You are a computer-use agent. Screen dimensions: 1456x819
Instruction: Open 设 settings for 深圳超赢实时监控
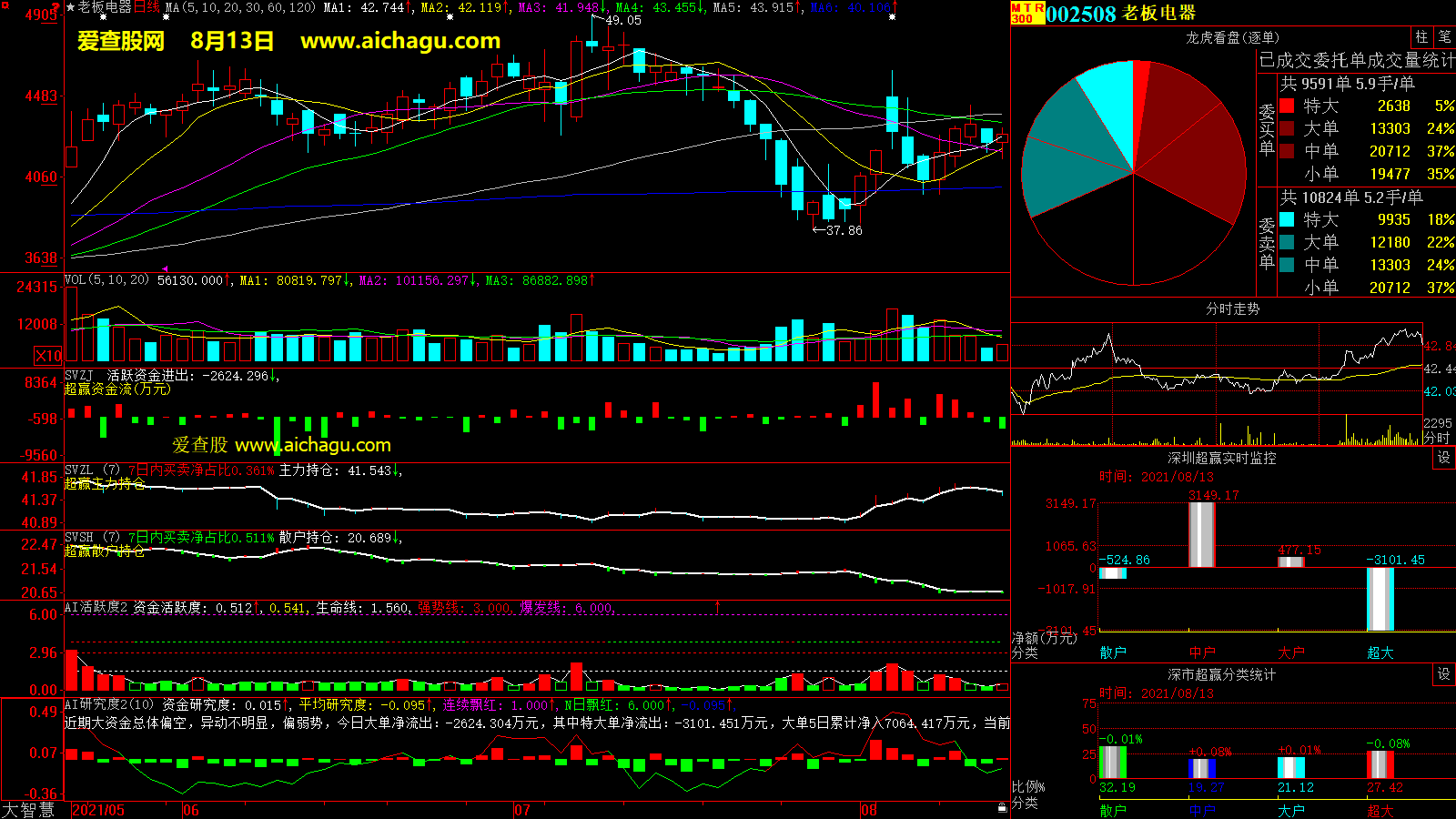click(x=1444, y=458)
